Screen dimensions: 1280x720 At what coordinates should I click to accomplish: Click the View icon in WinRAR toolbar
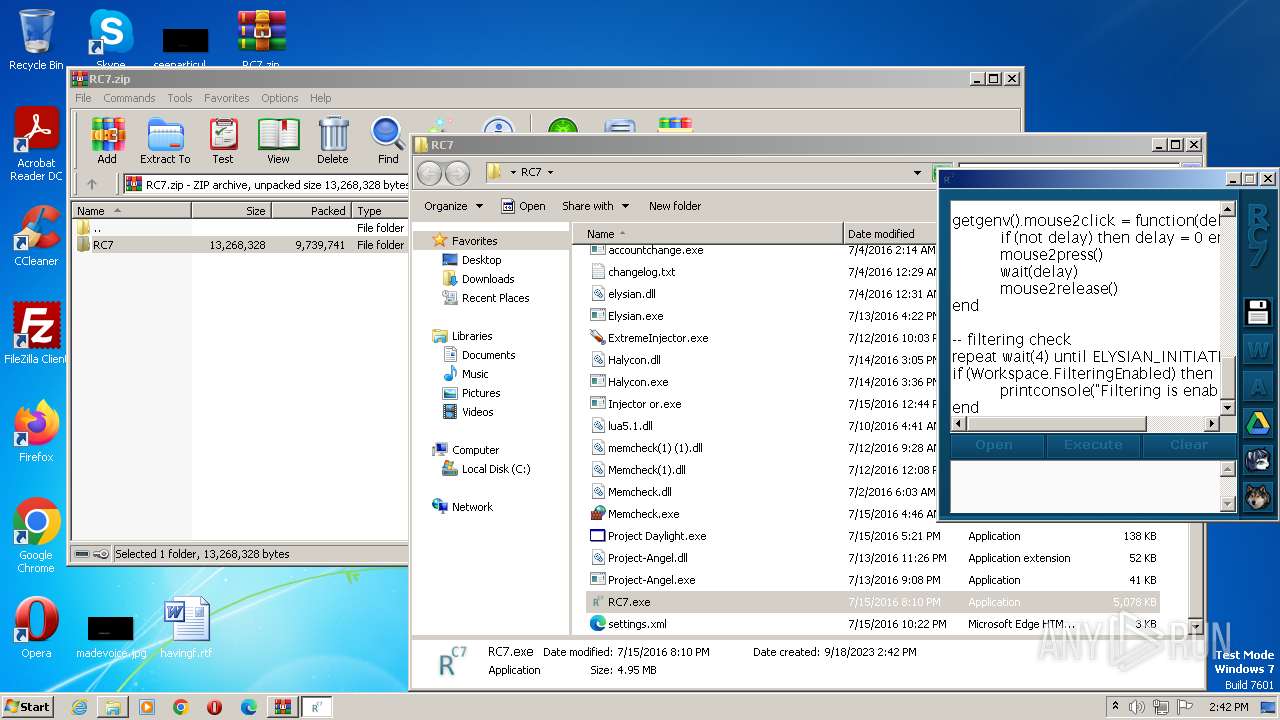pyautogui.click(x=278, y=140)
